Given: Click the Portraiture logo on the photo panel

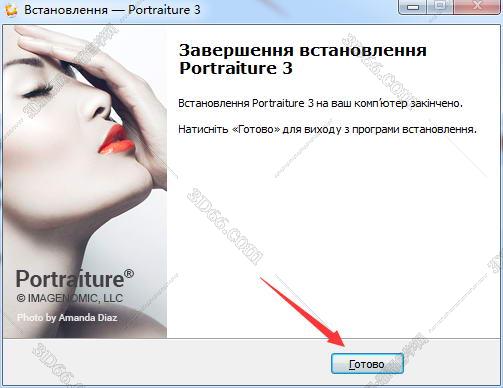Looking at the screenshot, I should [x=75, y=279].
